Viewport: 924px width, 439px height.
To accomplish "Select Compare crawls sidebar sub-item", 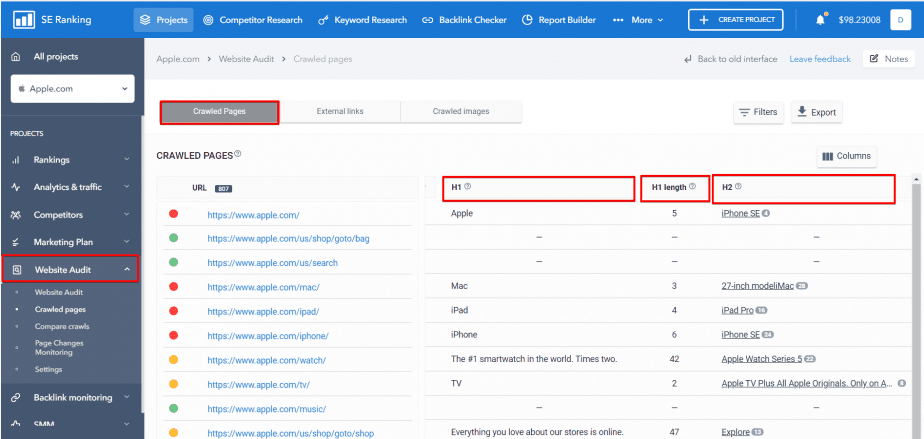I will (62, 326).
